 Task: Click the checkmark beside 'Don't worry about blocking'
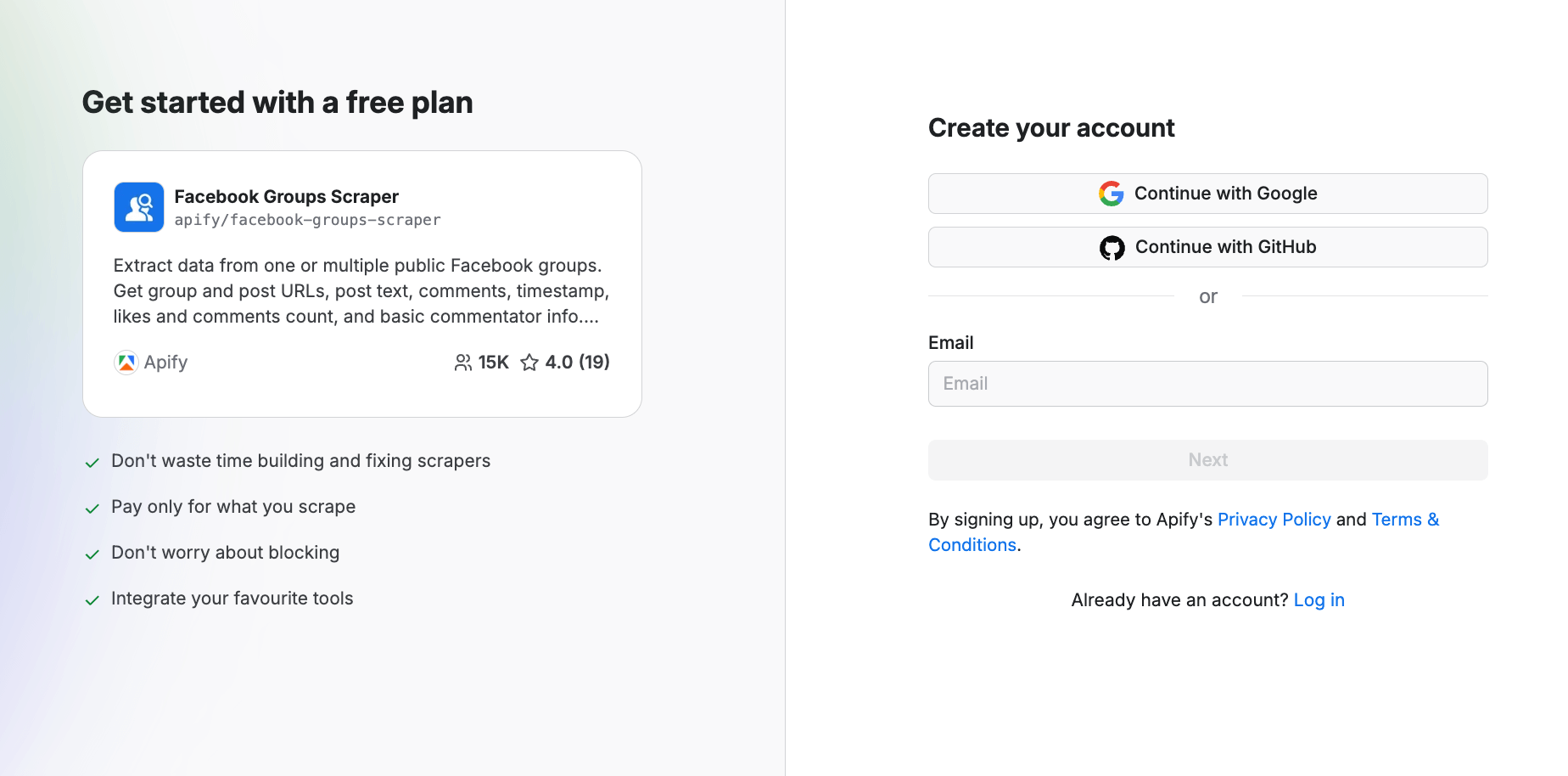tap(92, 554)
